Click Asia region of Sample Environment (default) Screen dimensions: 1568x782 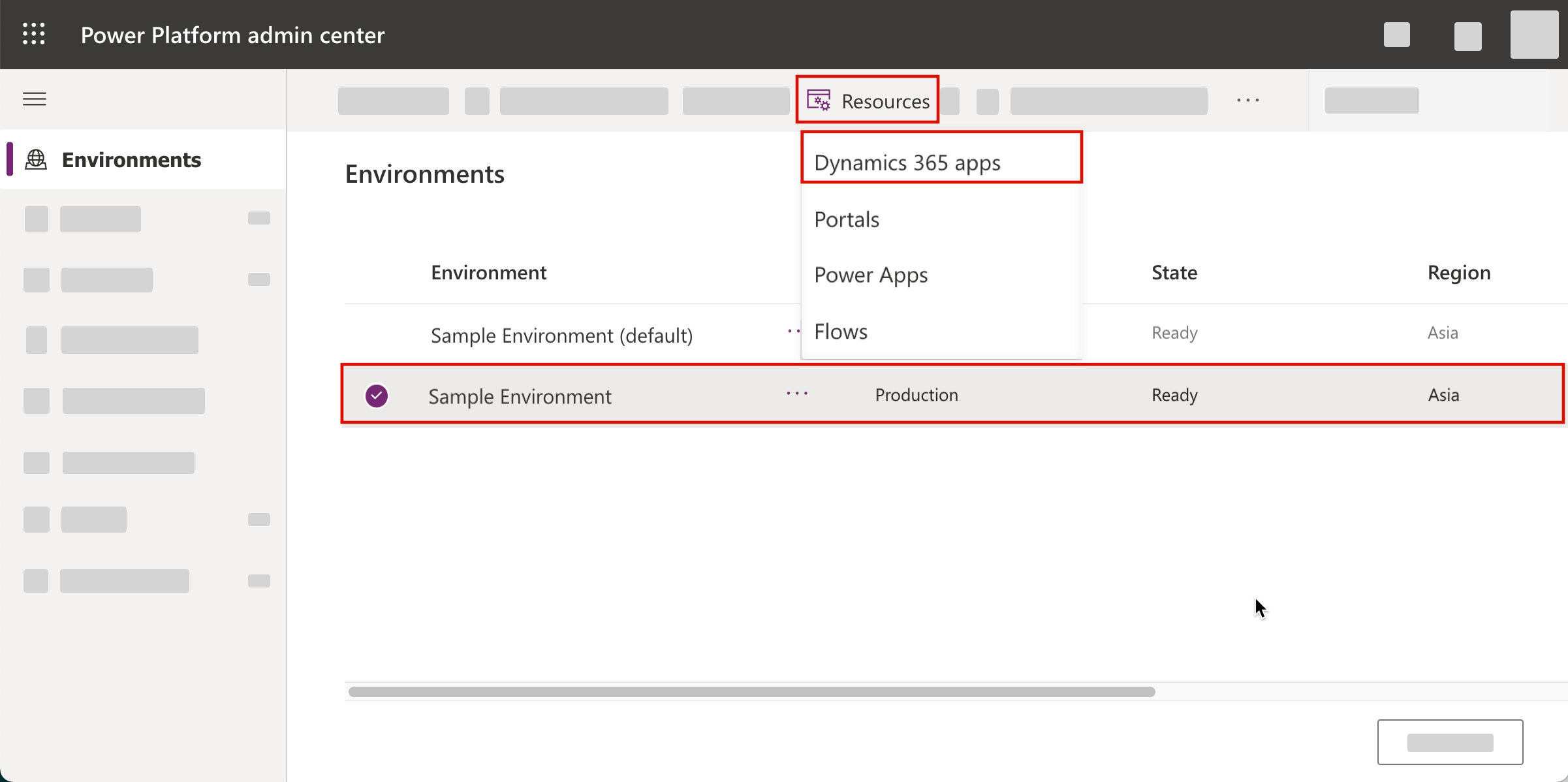pos(1443,333)
